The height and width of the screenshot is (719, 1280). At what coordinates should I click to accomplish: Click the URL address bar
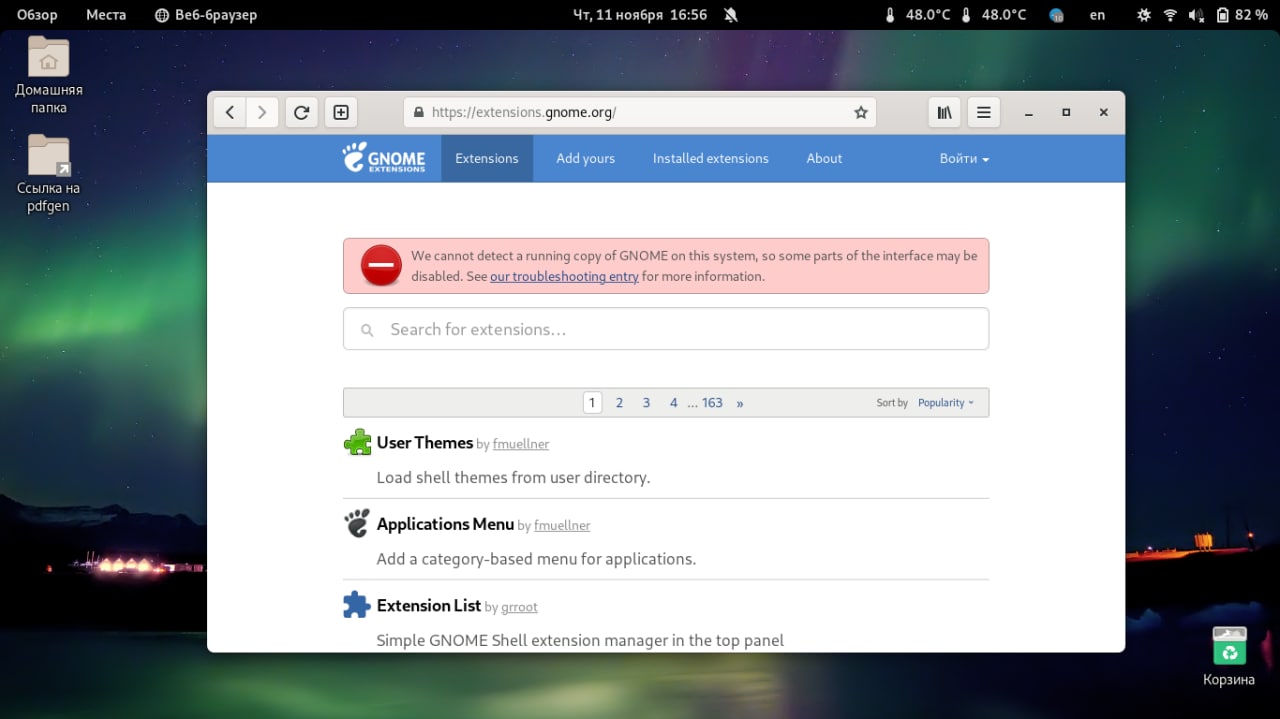640,112
